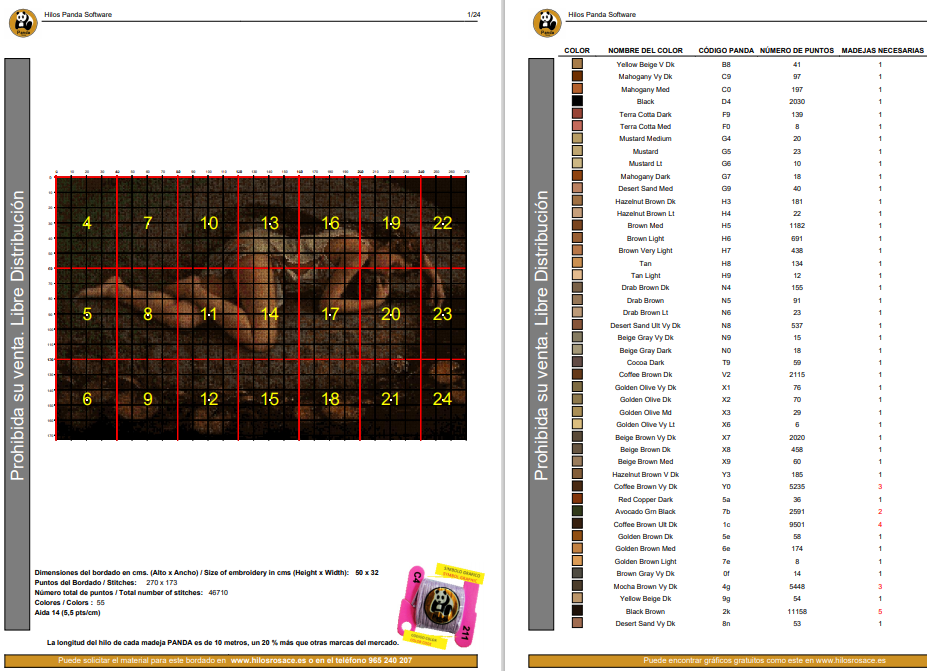927x671 pixels.
Task: Click the Yellow Beige V Dk swatch
Action: point(577,64)
